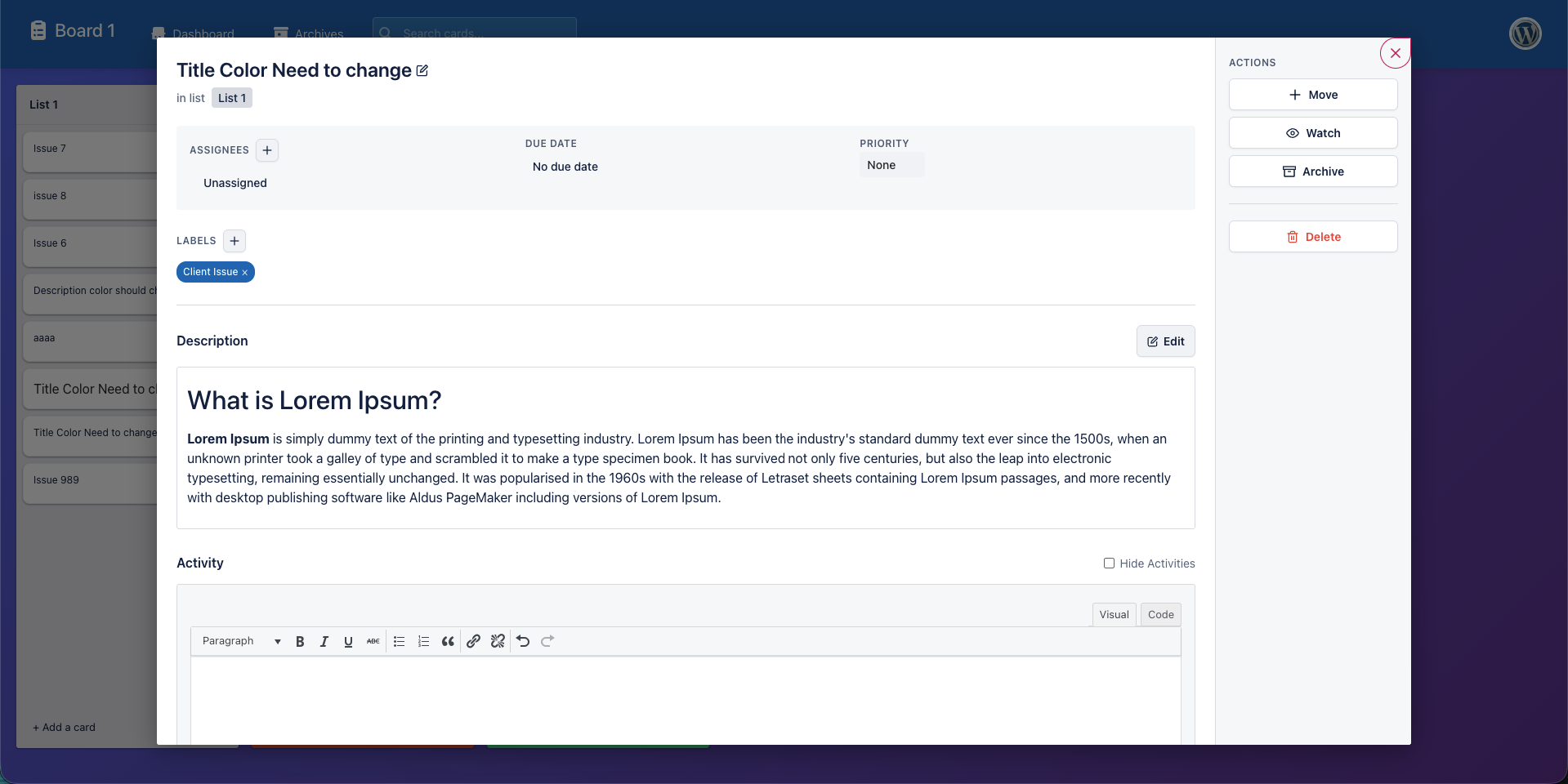Insert bulleted list in editor
Viewport: 1568px width, 784px height.
tap(399, 642)
